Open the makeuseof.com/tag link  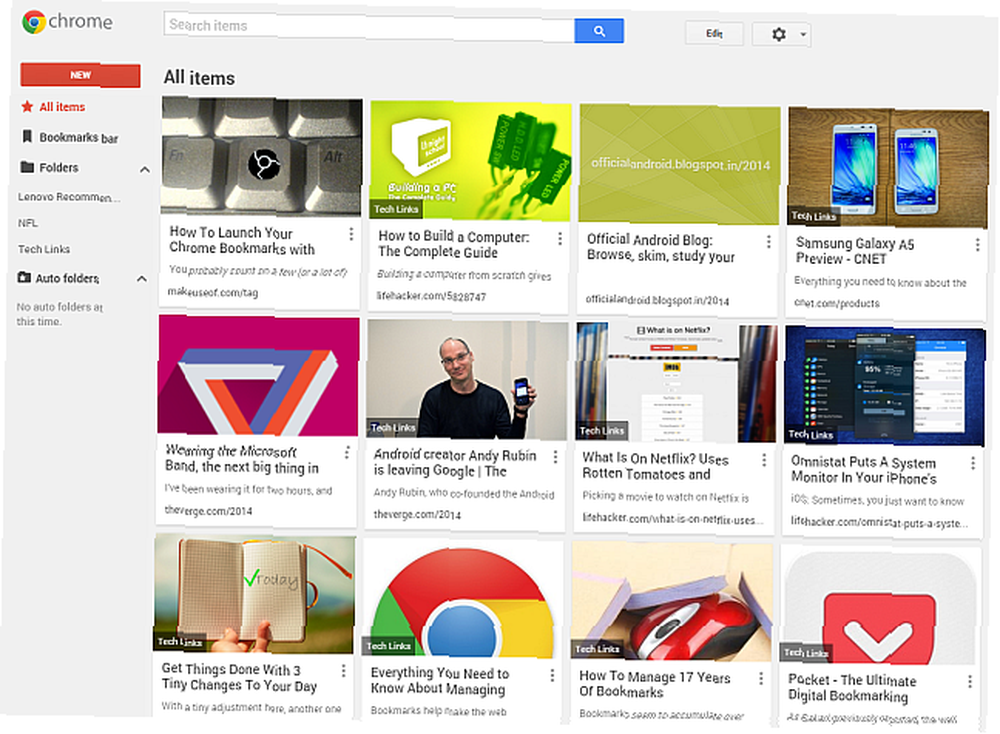(212, 292)
